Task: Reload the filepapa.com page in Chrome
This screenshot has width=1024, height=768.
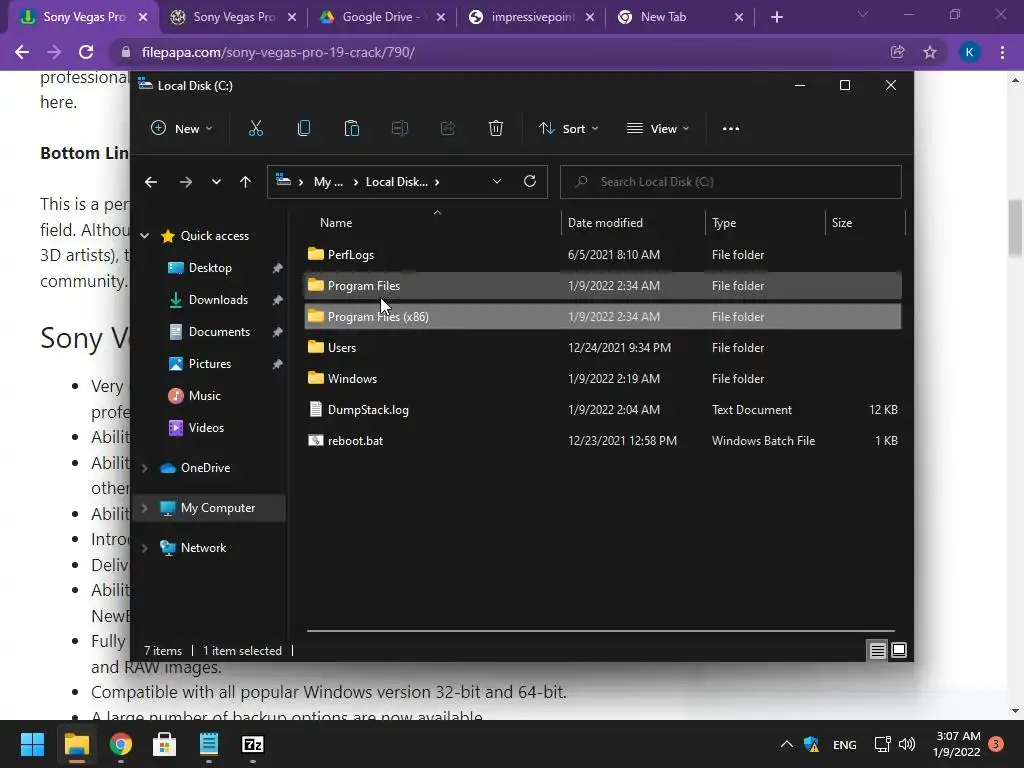Action: click(86, 52)
